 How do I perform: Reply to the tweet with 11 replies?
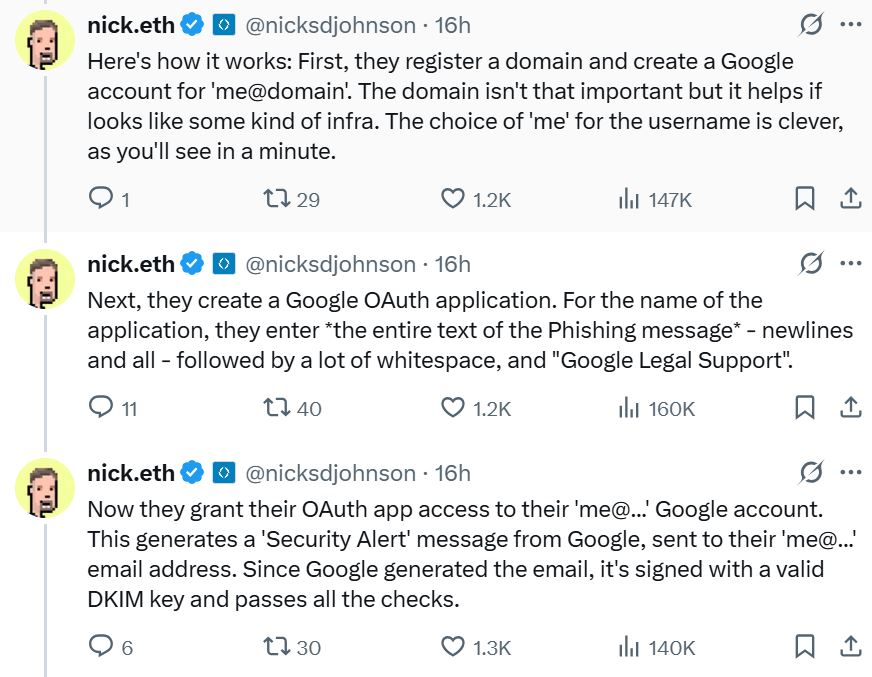coord(101,408)
